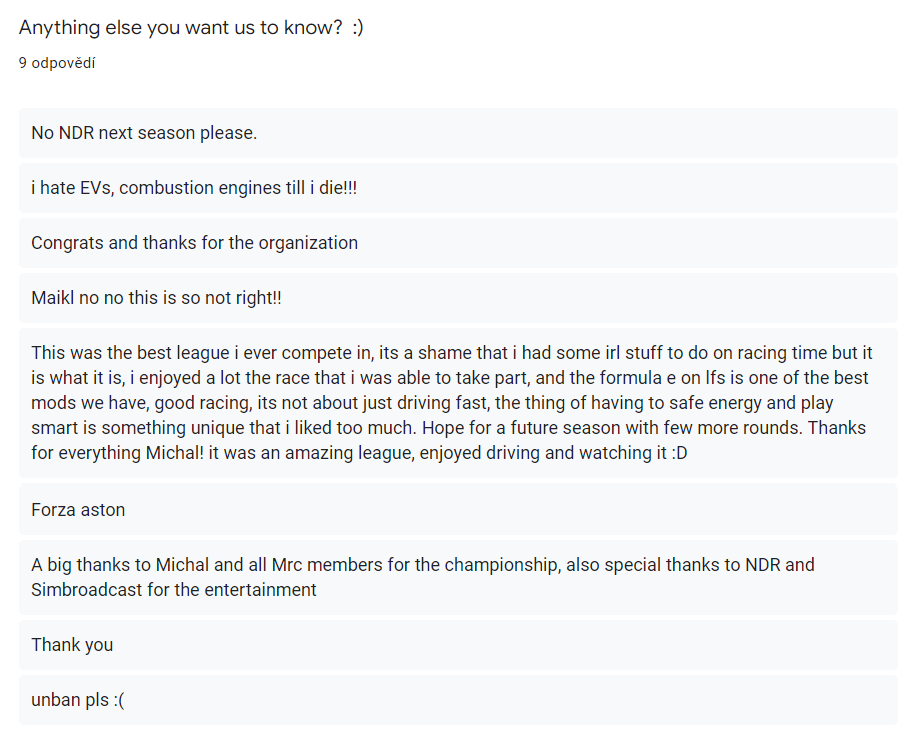Click the line starting "This was the best league"

tap(451, 353)
